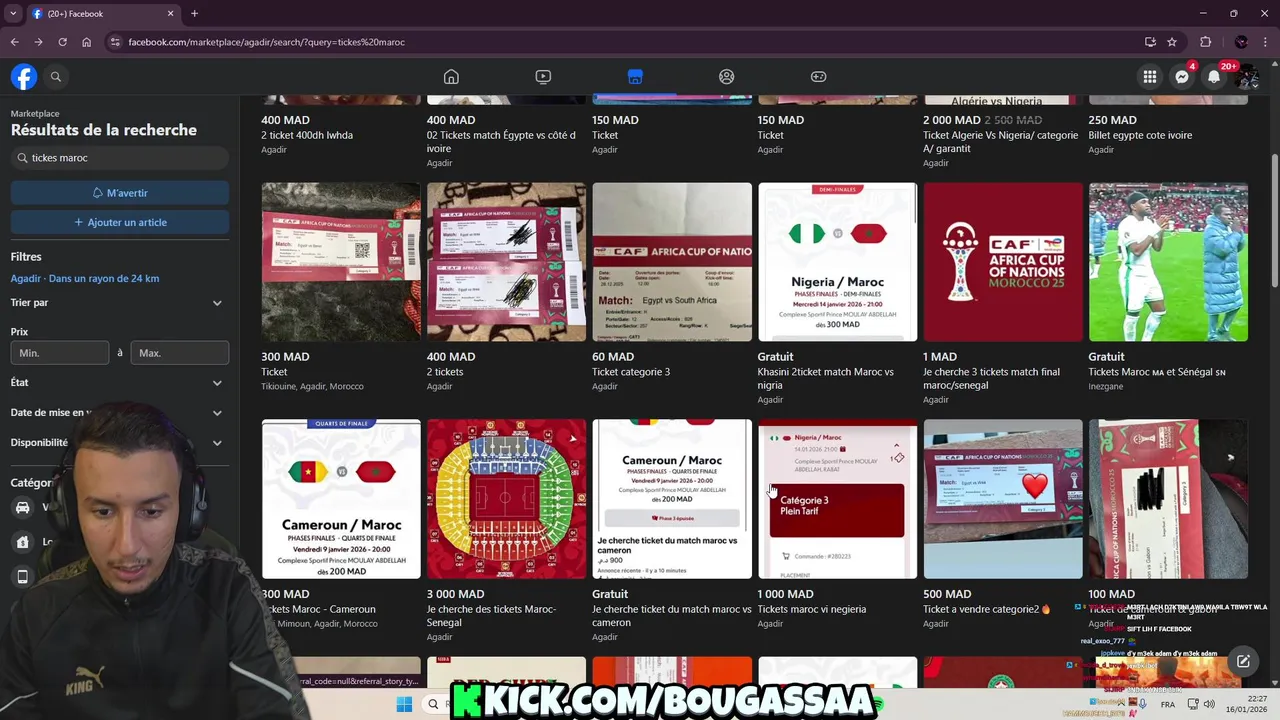Image resolution: width=1280 pixels, height=720 pixels.
Task: Bookmark this page with the star icon
Action: pos(1172,42)
